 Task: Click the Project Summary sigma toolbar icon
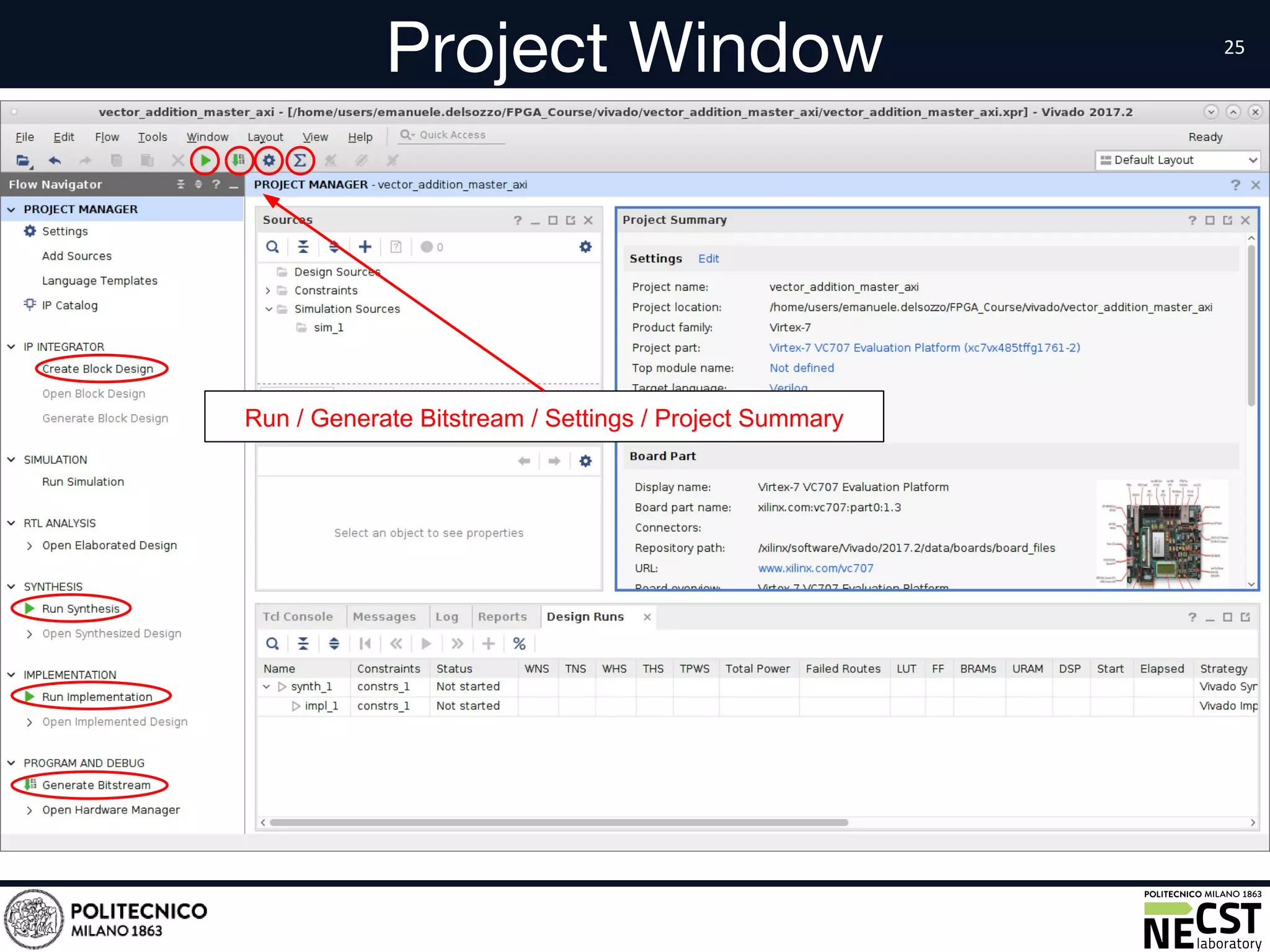click(300, 161)
